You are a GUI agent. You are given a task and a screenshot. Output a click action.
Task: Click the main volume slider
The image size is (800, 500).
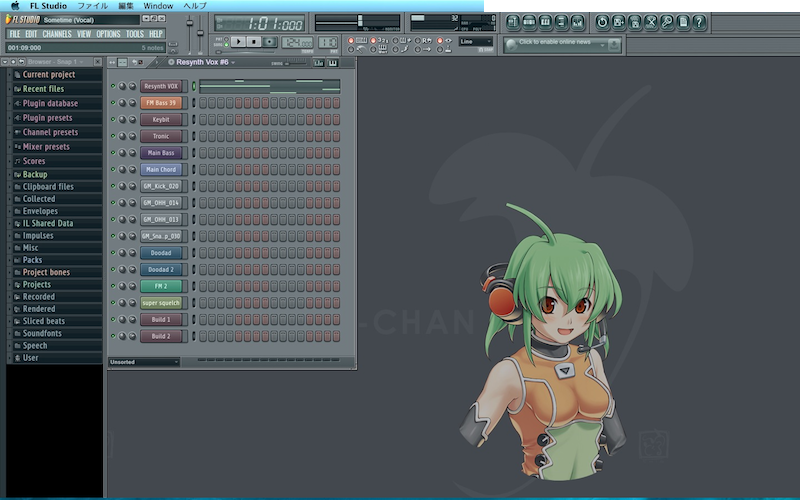190,23
